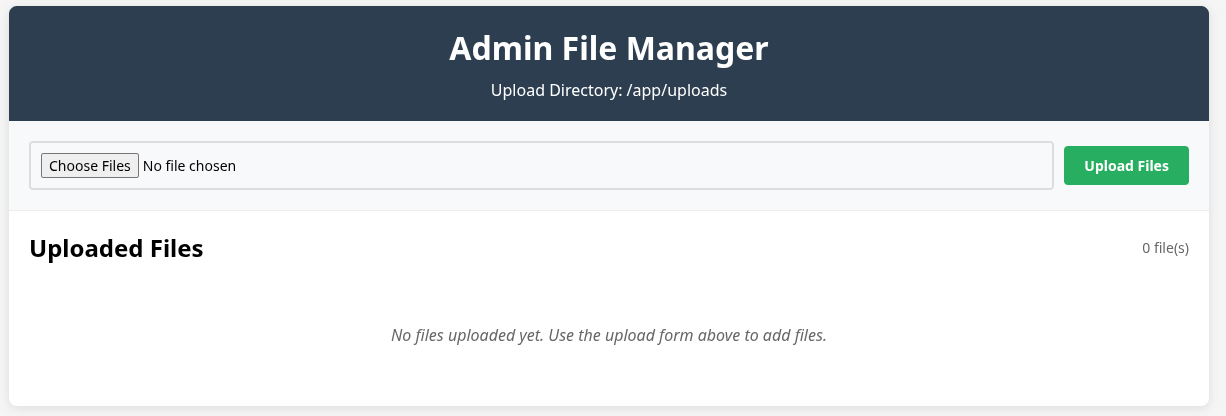
Task: Click the Choose Files button
Action: coord(90,166)
